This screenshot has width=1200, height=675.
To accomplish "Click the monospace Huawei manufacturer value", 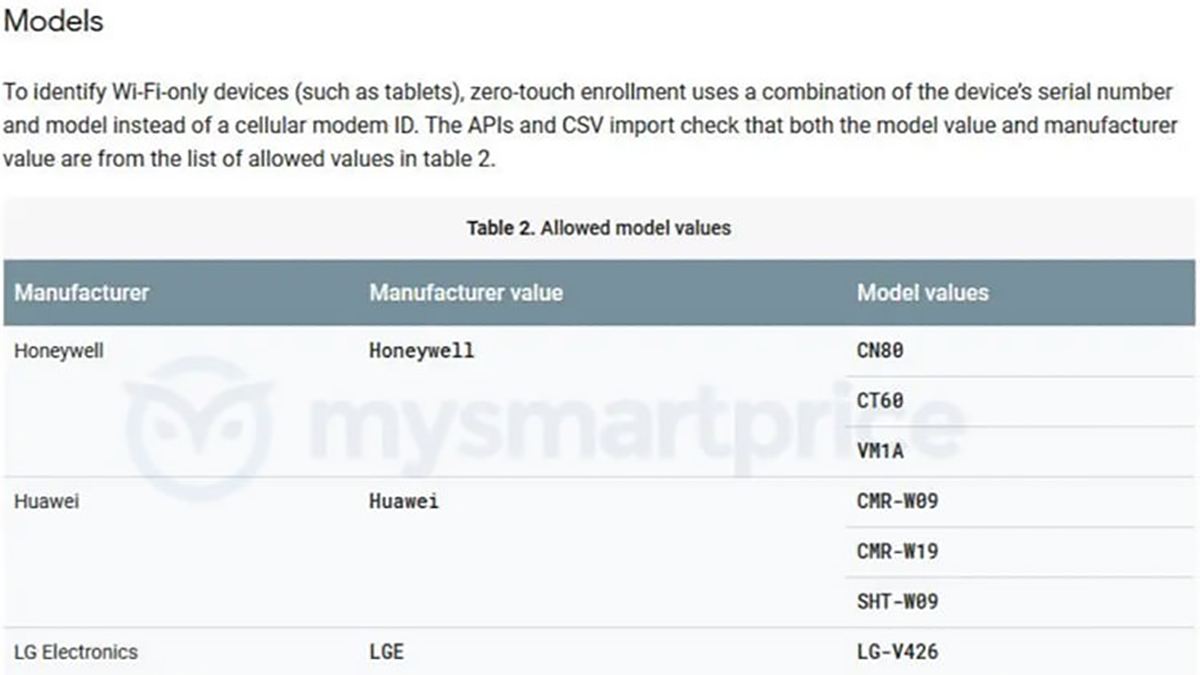I will pos(403,502).
